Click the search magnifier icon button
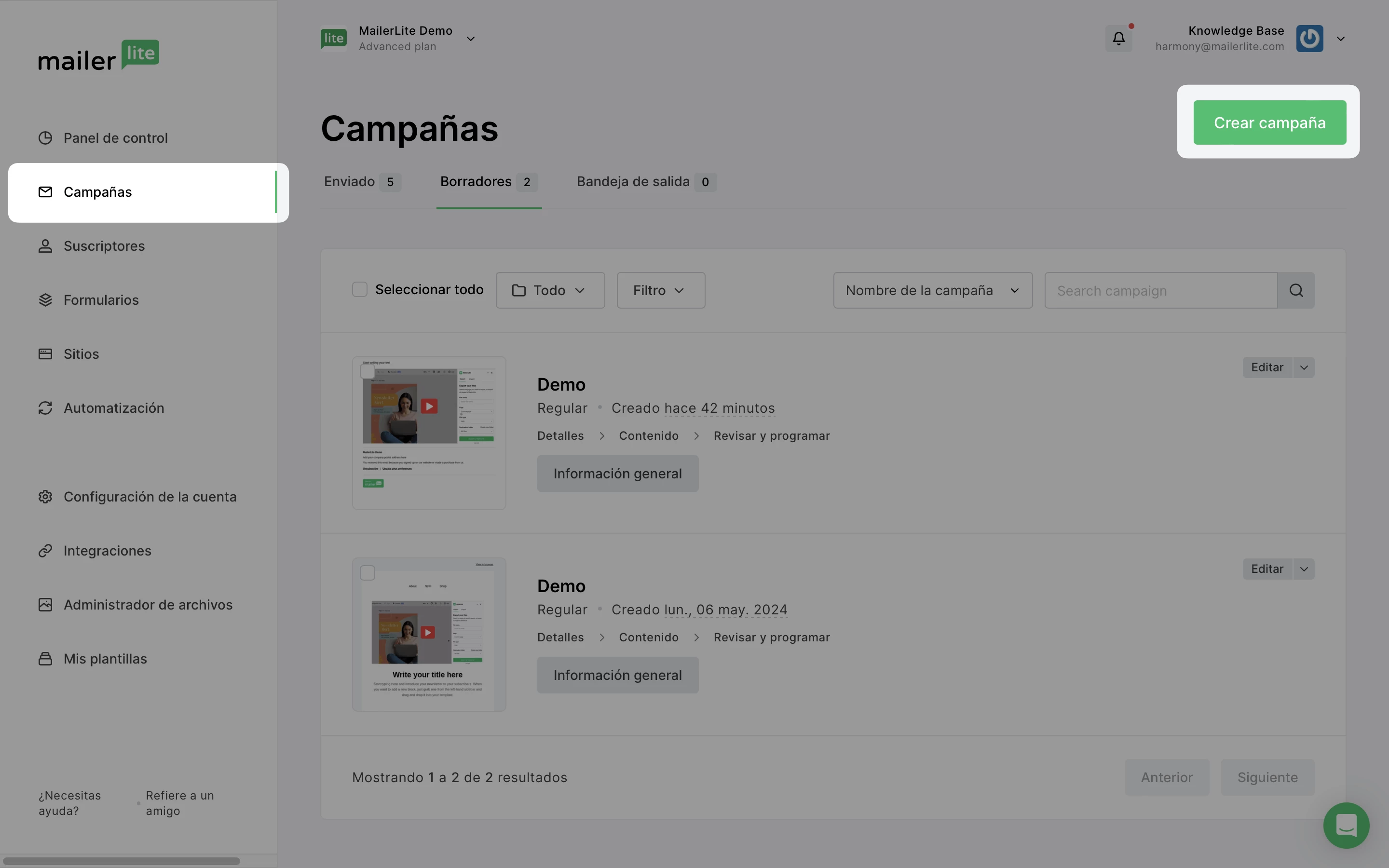Viewport: 1389px width, 868px height. click(1295, 290)
